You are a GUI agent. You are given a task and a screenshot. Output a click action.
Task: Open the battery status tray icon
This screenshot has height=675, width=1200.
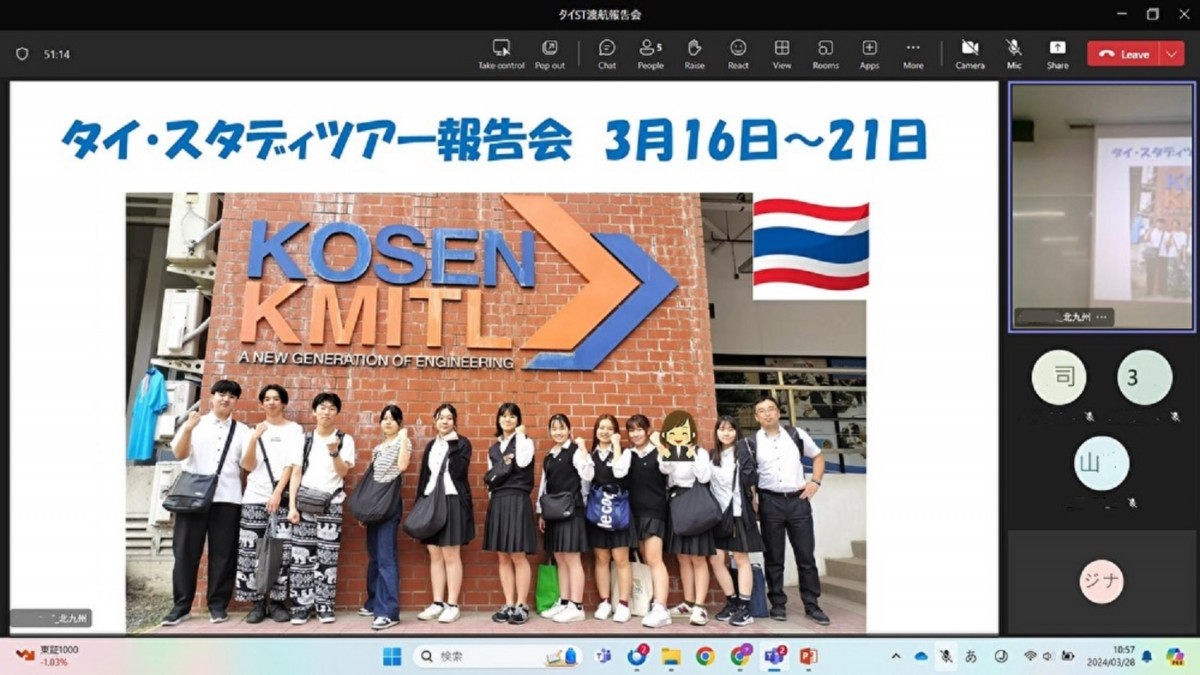tap(1068, 656)
